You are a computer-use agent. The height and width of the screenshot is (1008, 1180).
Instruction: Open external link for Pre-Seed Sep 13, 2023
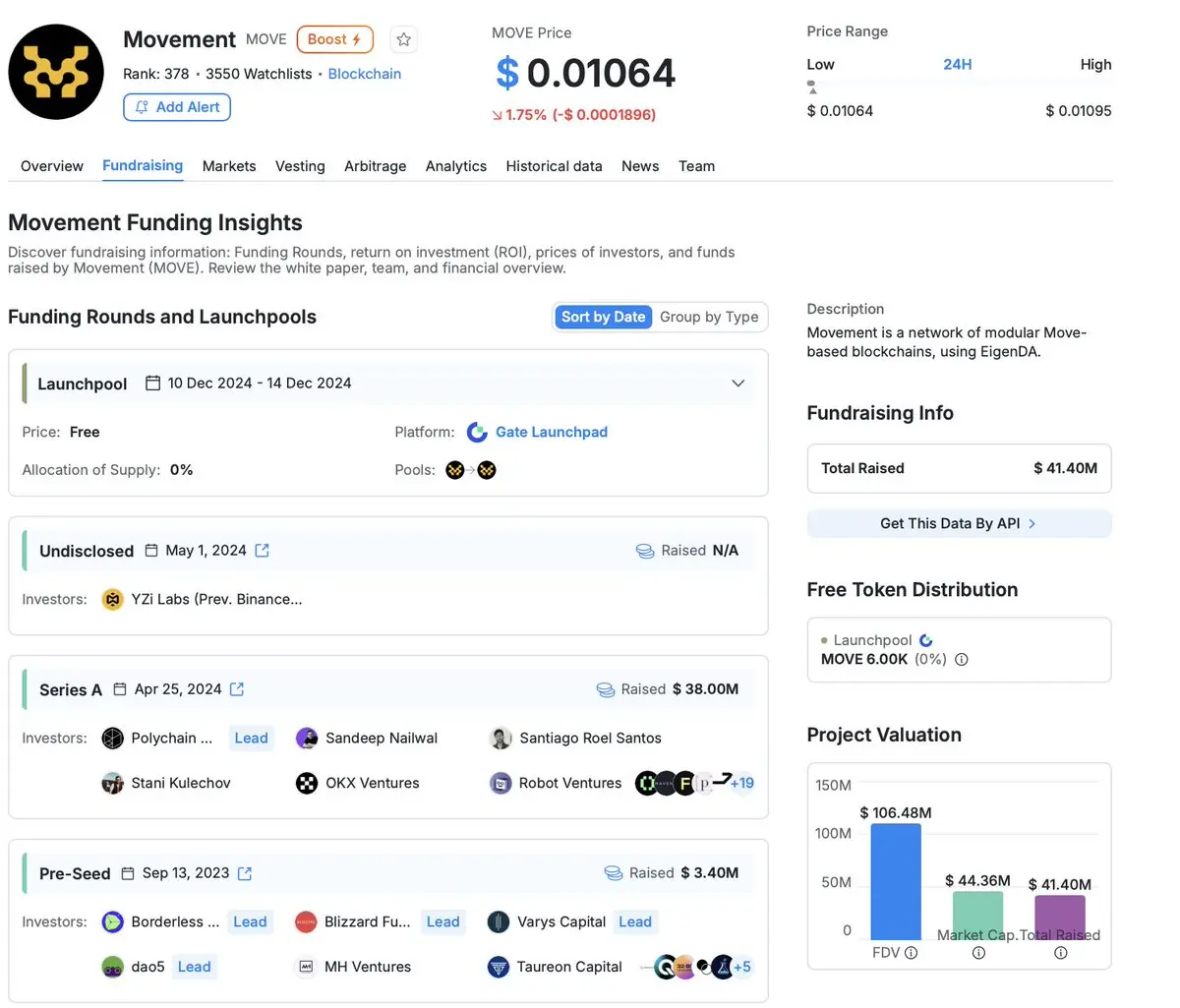pyautogui.click(x=245, y=873)
